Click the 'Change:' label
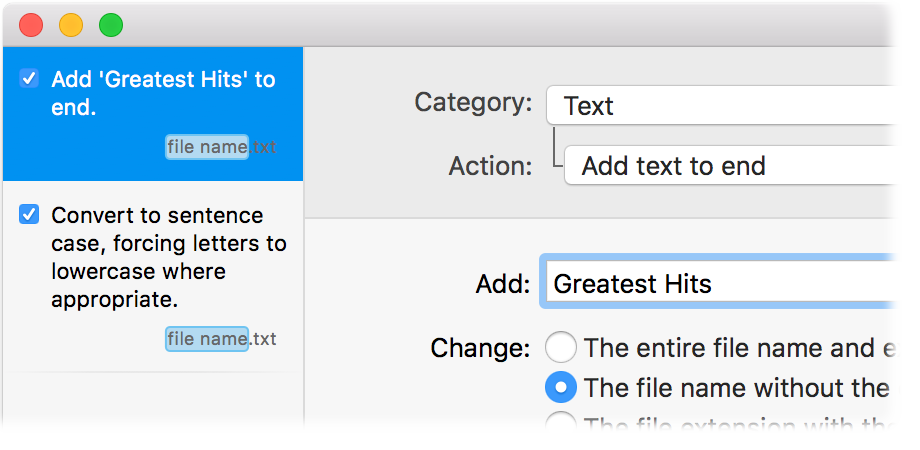The width and height of the screenshot is (920, 450). [480, 348]
